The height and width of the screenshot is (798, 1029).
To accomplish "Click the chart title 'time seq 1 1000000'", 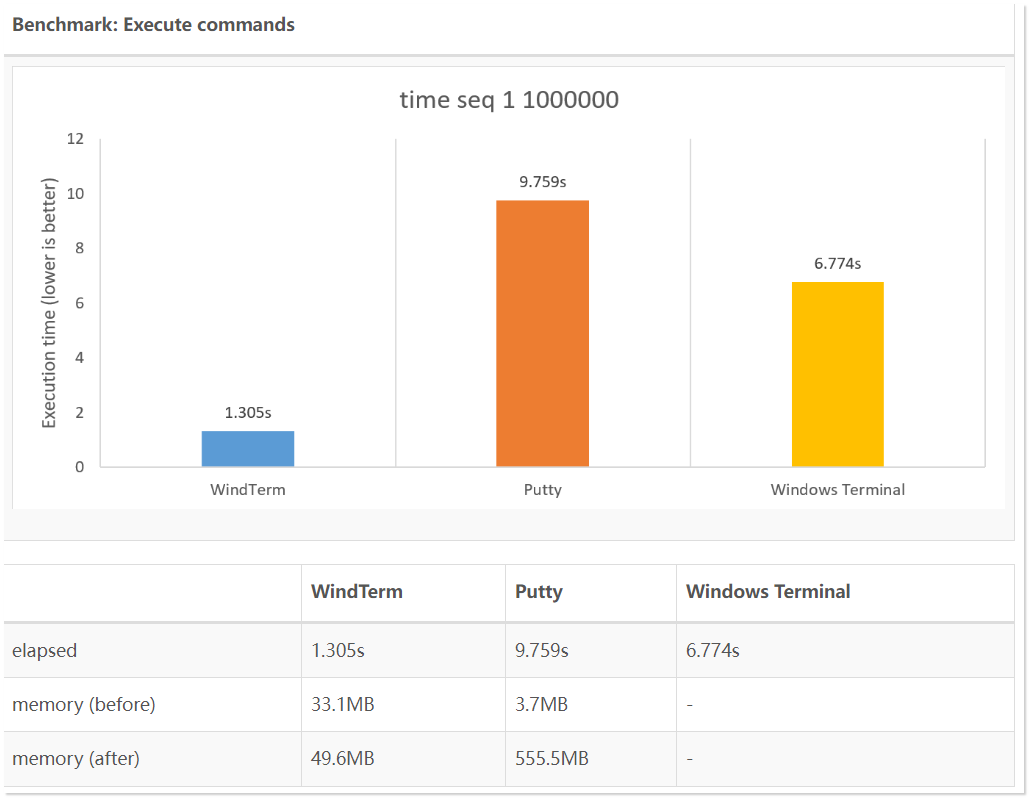I will pos(510,100).
